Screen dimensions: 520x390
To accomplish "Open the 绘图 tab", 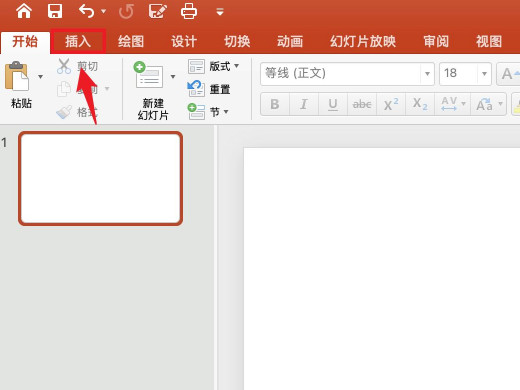I will [131, 42].
